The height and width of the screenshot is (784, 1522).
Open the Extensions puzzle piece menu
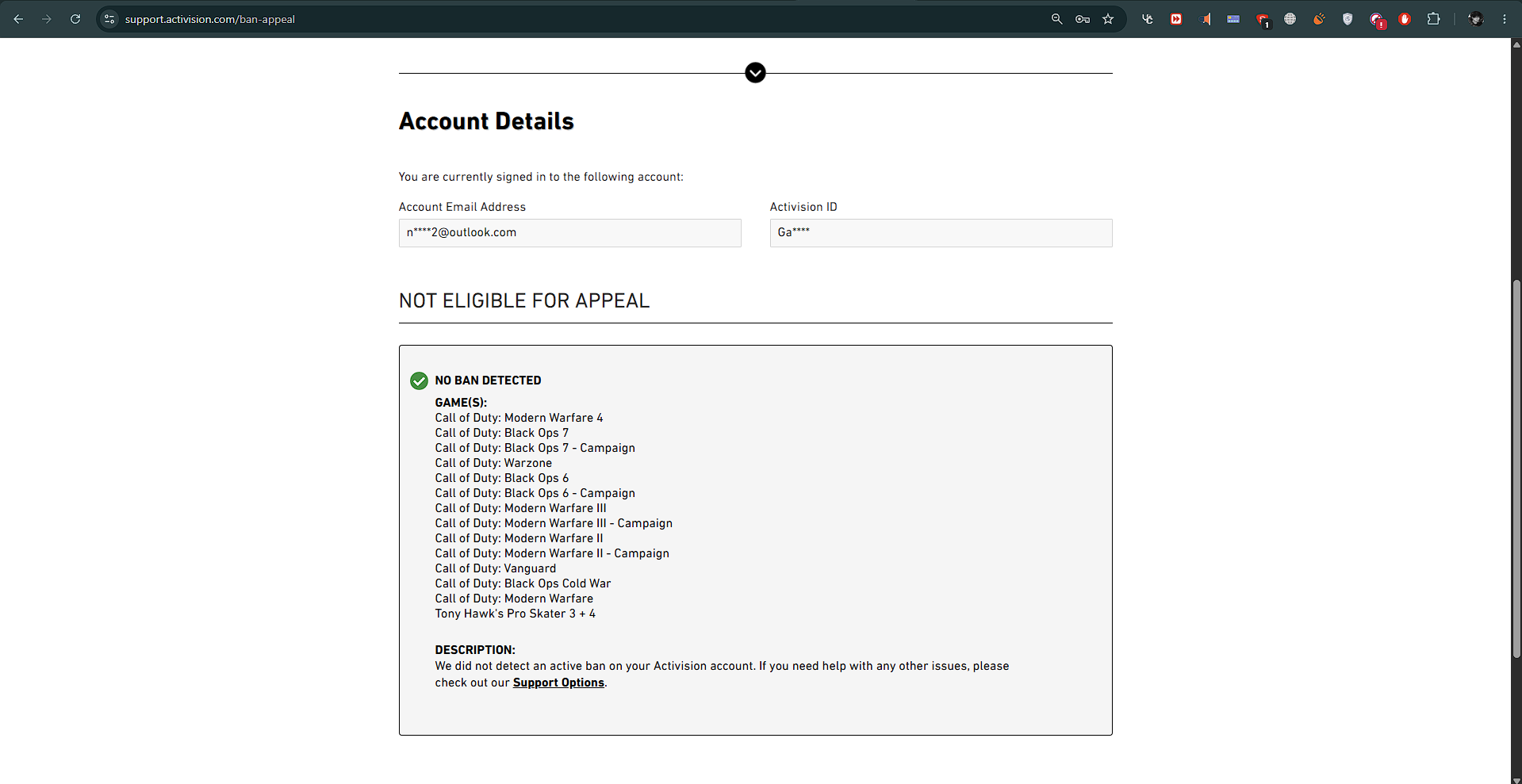point(1433,19)
